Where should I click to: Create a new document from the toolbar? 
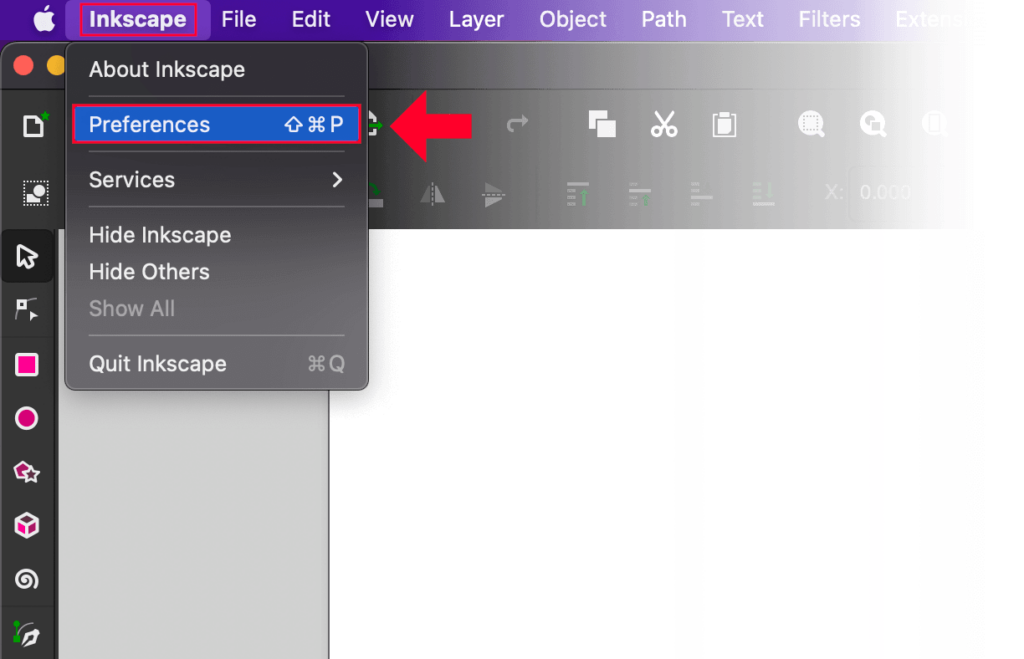[x=33, y=124]
